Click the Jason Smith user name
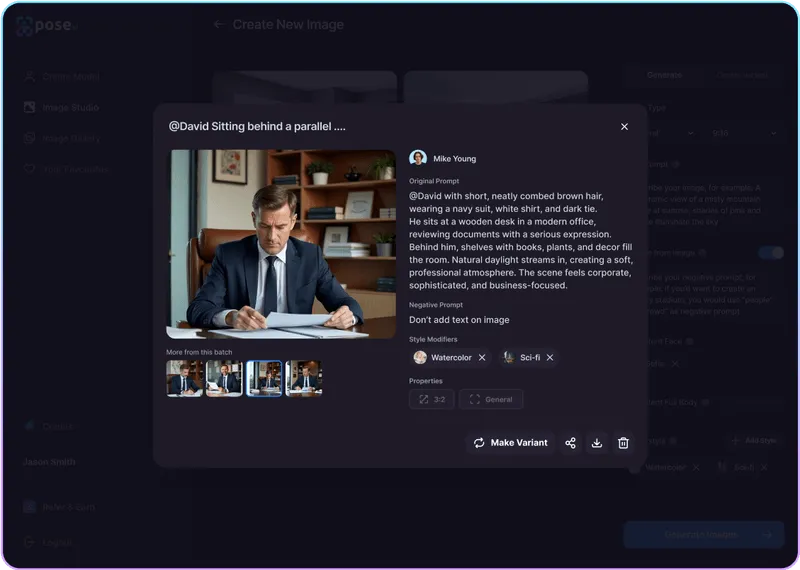The image size is (800, 570). [x=49, y=462]
